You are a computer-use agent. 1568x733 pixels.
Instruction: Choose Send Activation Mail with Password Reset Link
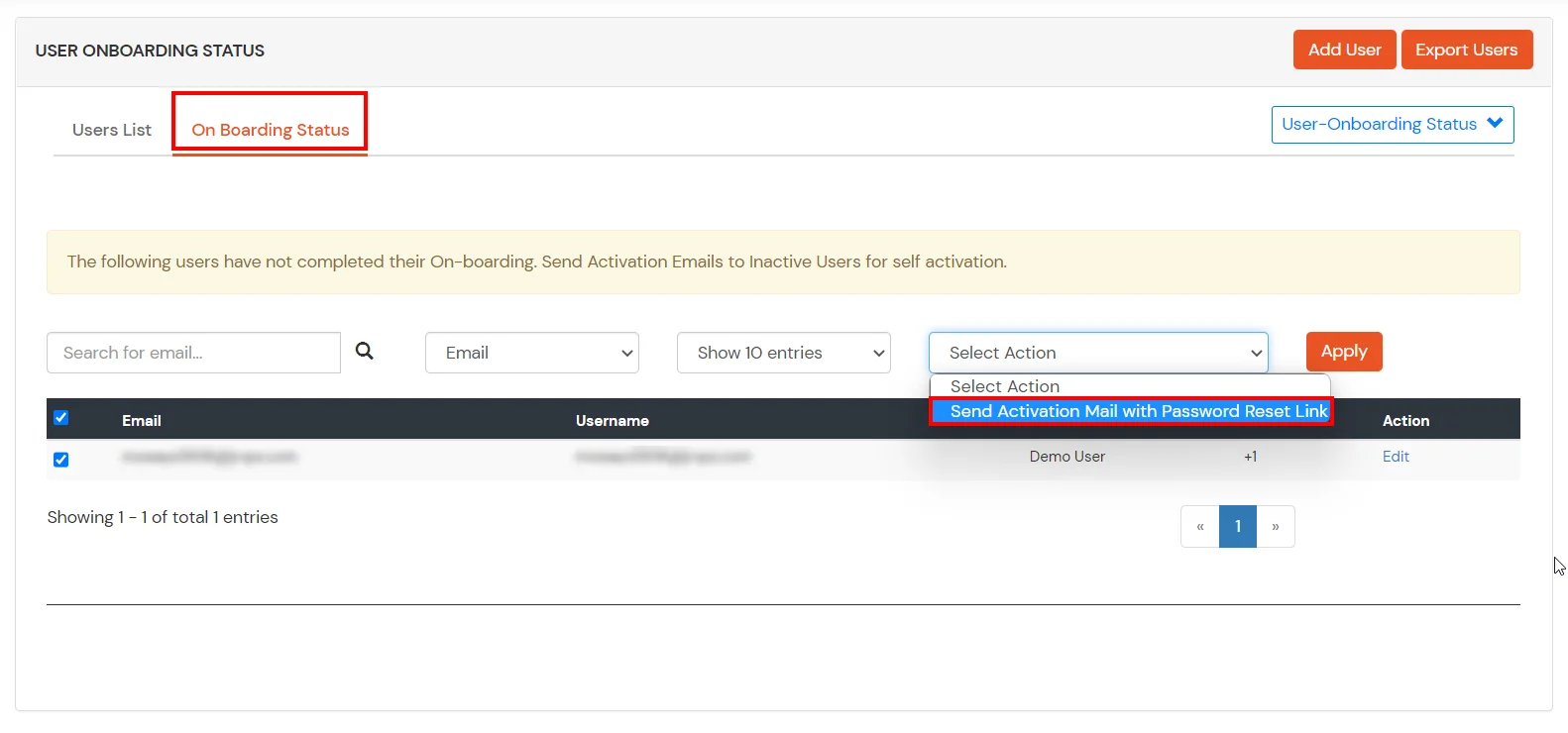click(x=1131, y=411)
